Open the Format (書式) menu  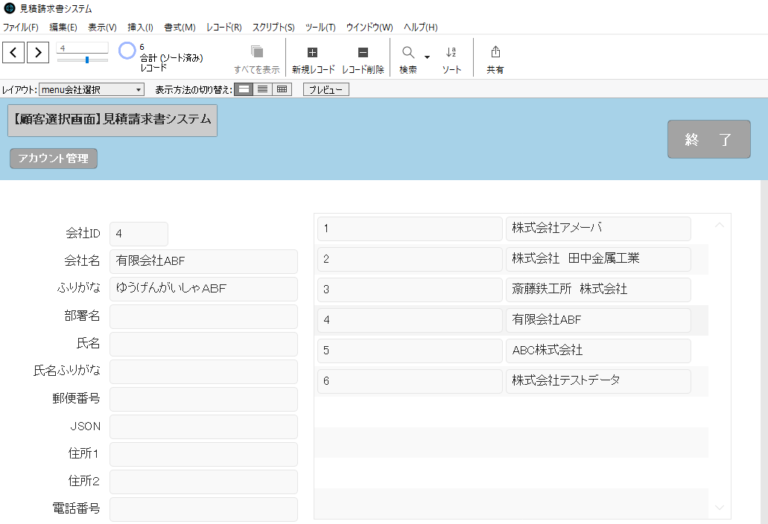pos(180,27)
